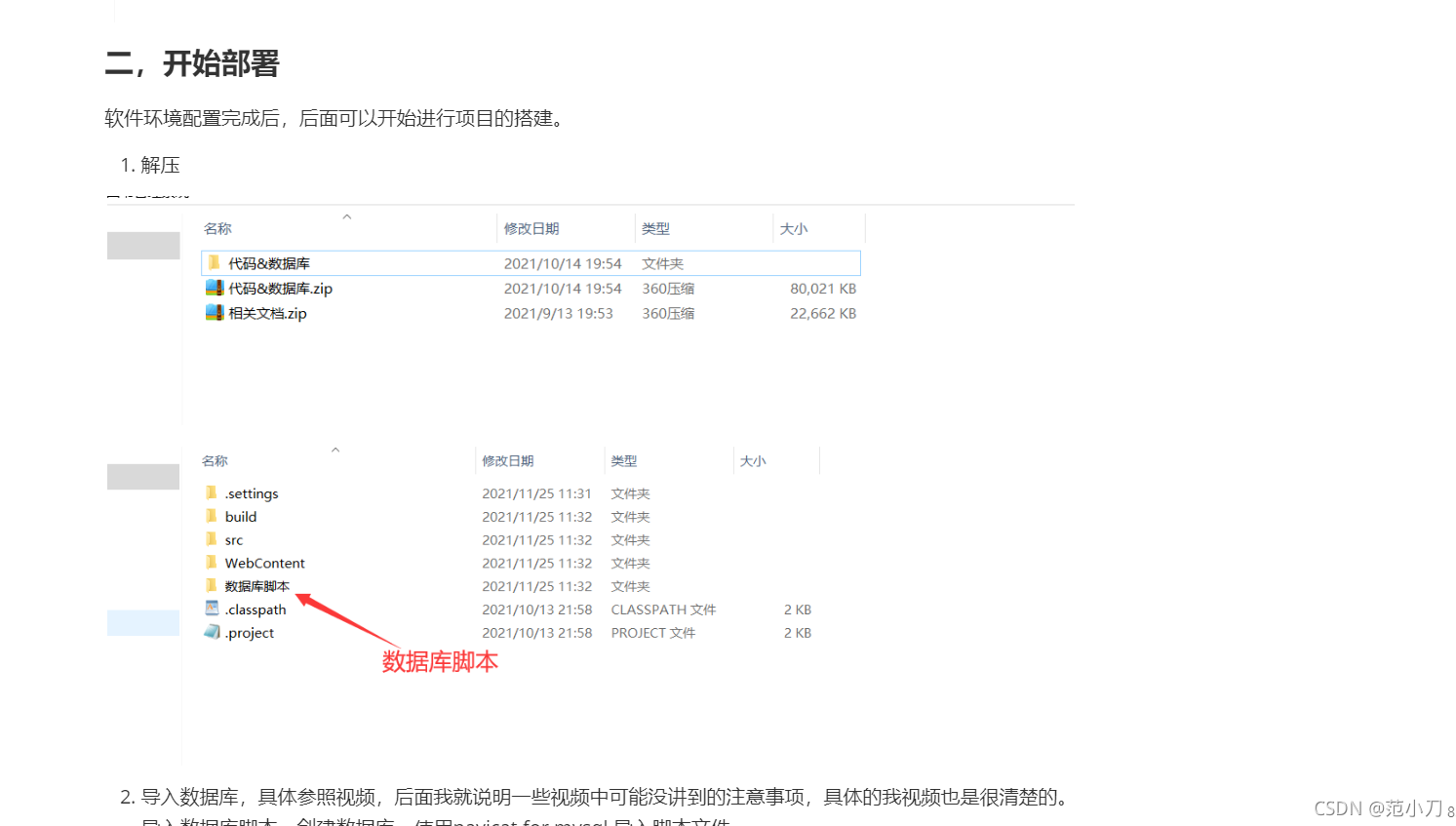Click the 相关文档.zip archive icon

coord(215,312)
